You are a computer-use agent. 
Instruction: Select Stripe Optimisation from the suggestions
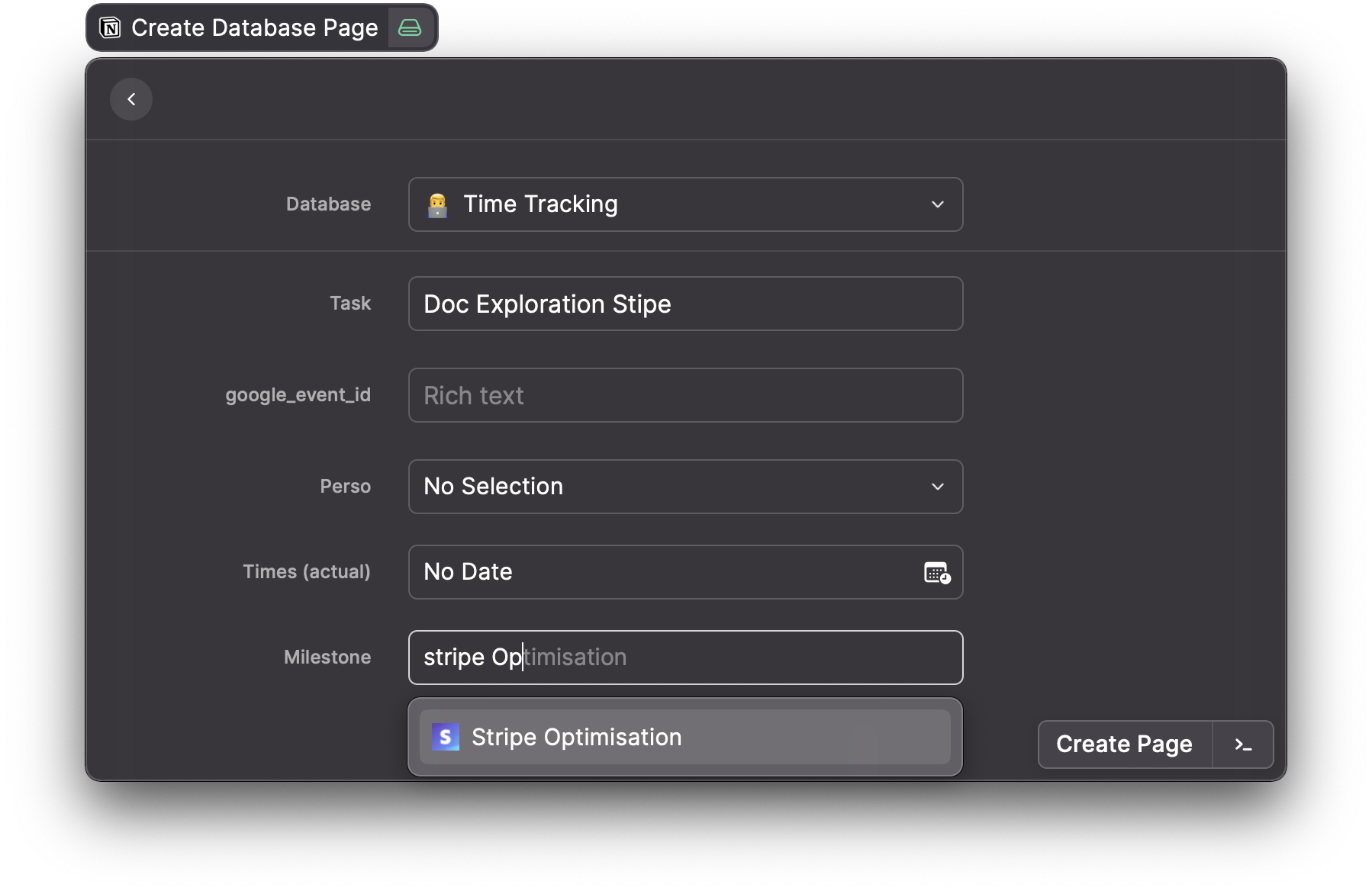(685, 737)
